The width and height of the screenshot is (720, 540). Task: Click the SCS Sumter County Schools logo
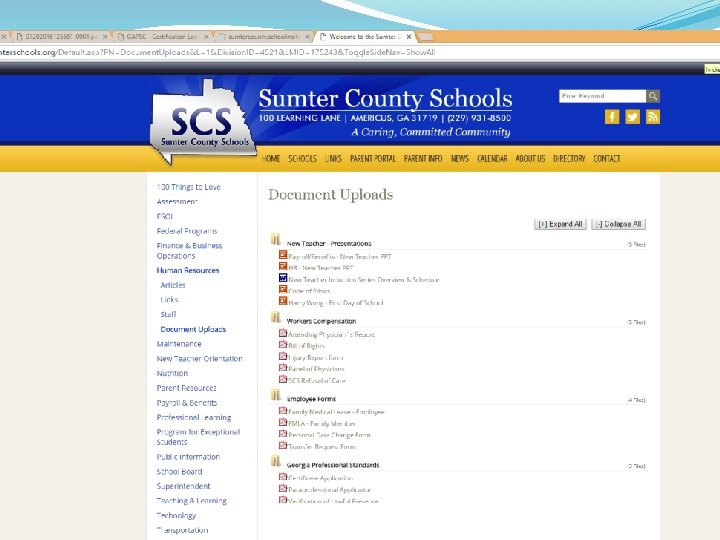pyautogui.click(x=202, y=123)
